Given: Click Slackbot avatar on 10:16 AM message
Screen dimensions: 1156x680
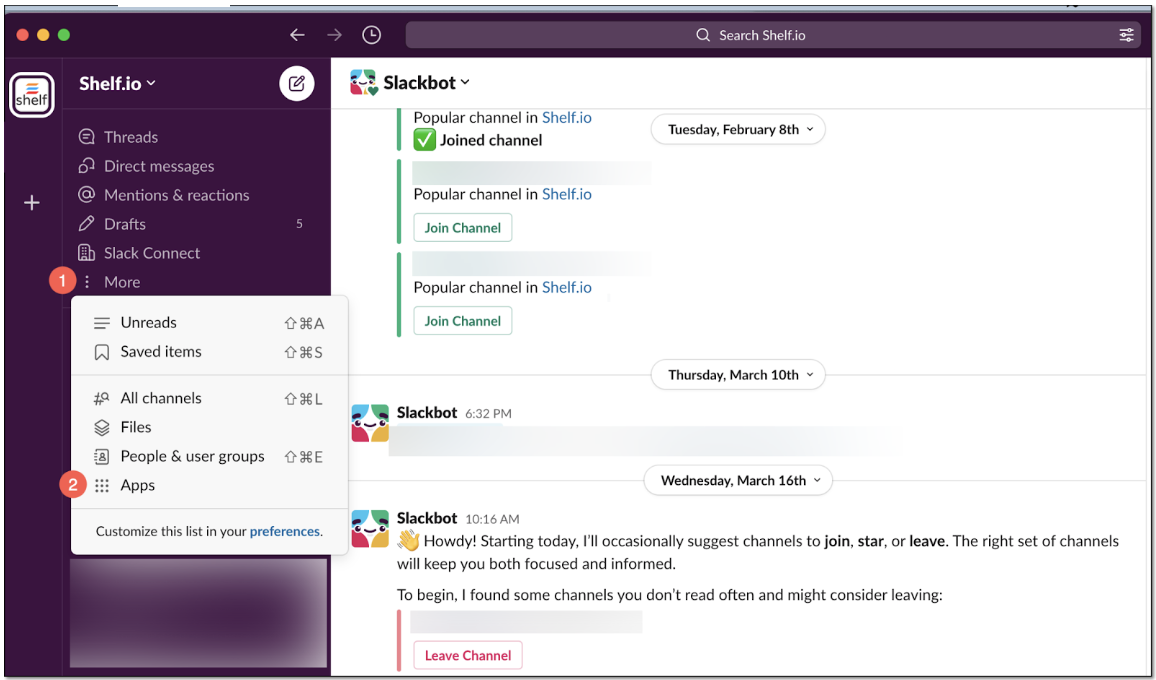Looking at the screenshot, I should click(x=370, y=529).
